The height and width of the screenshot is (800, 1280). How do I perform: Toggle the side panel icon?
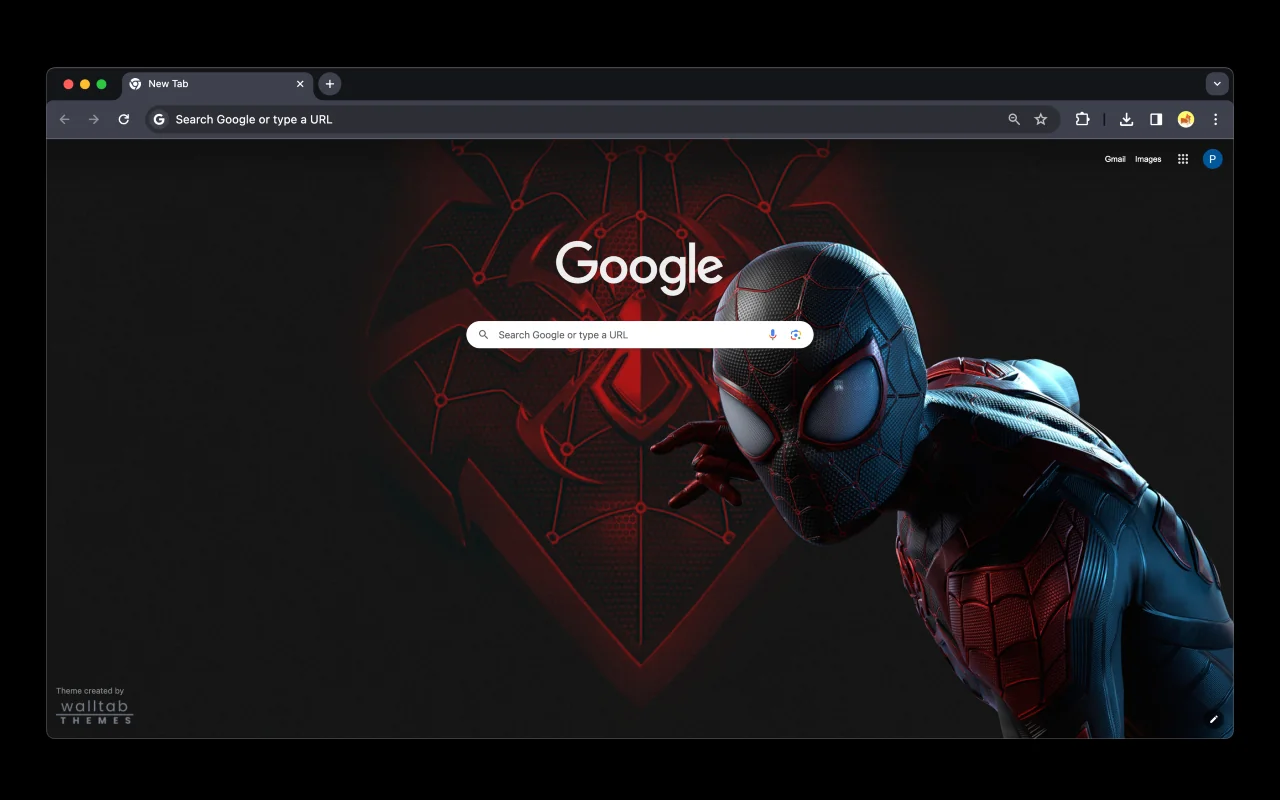pyautogui.click(x=1156, y=119)
